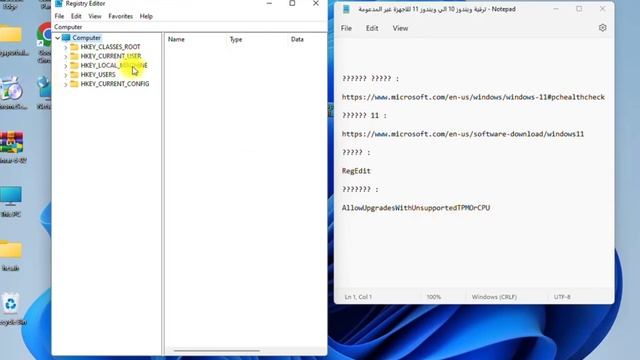Click horizontal scrollbar in registry values pane

pyautogui.click(x=217, y=350)
